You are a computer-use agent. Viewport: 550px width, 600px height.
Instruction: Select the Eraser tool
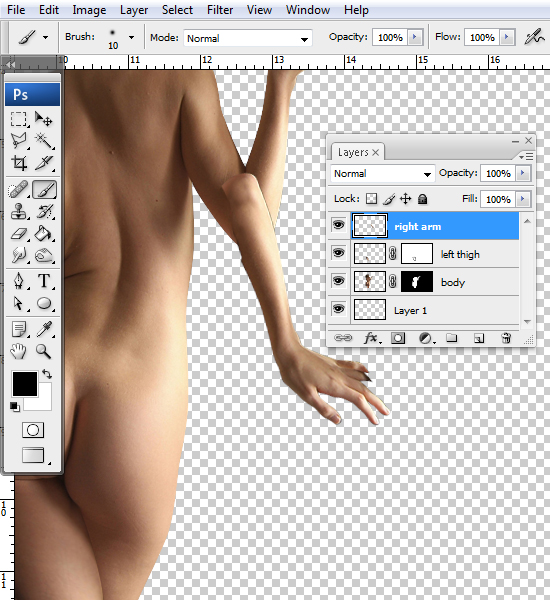pyautogui.click(x=18, y=234)
